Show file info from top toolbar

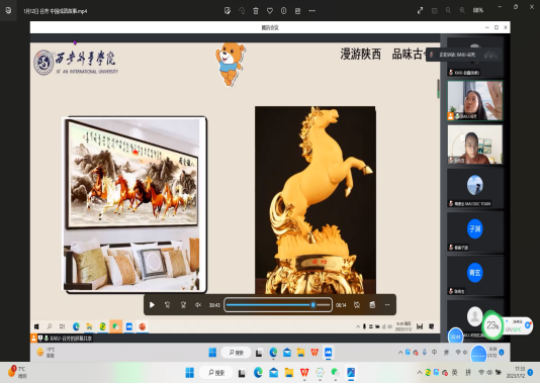(283, 11)
